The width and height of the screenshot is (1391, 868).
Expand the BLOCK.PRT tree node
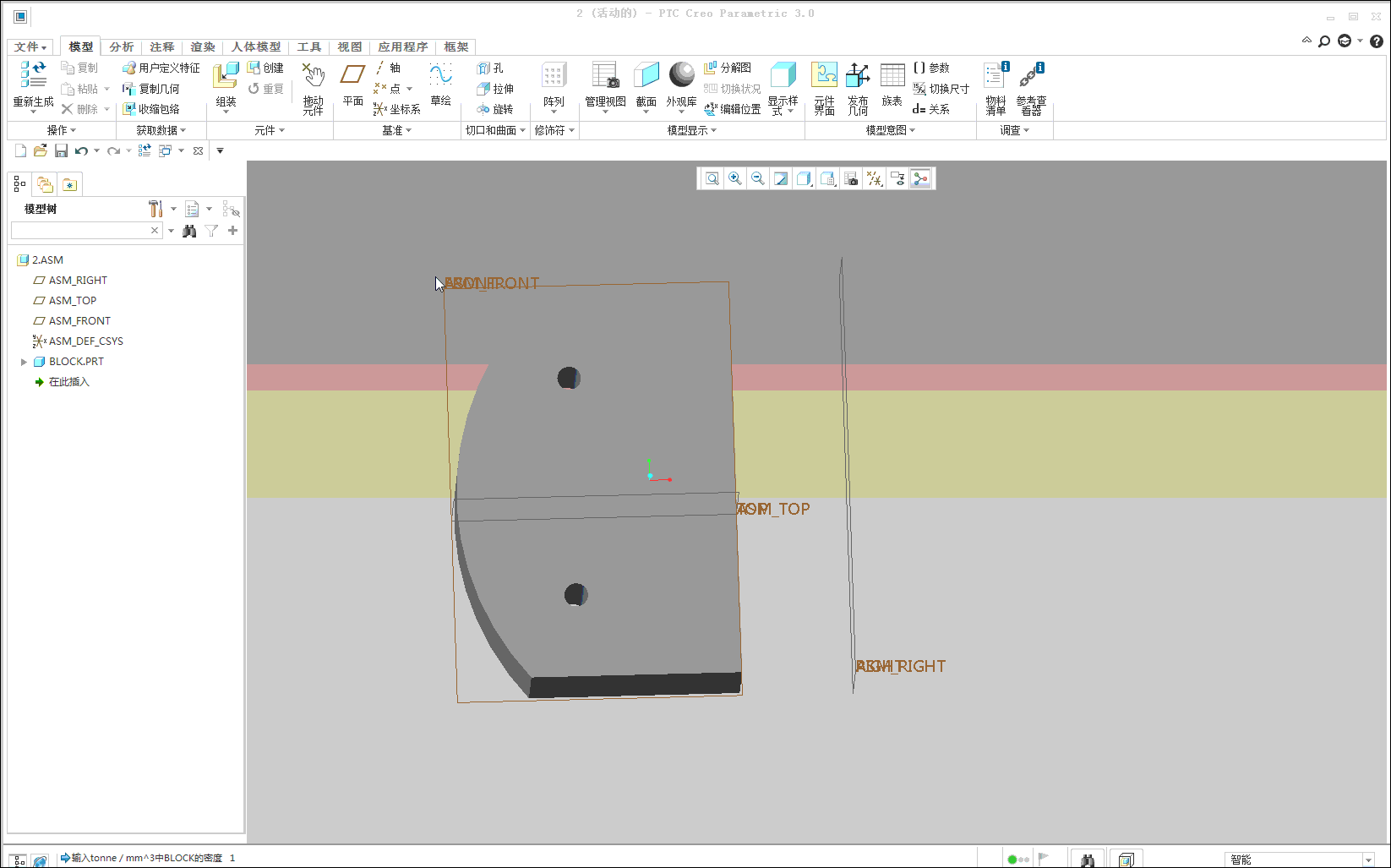24,362
